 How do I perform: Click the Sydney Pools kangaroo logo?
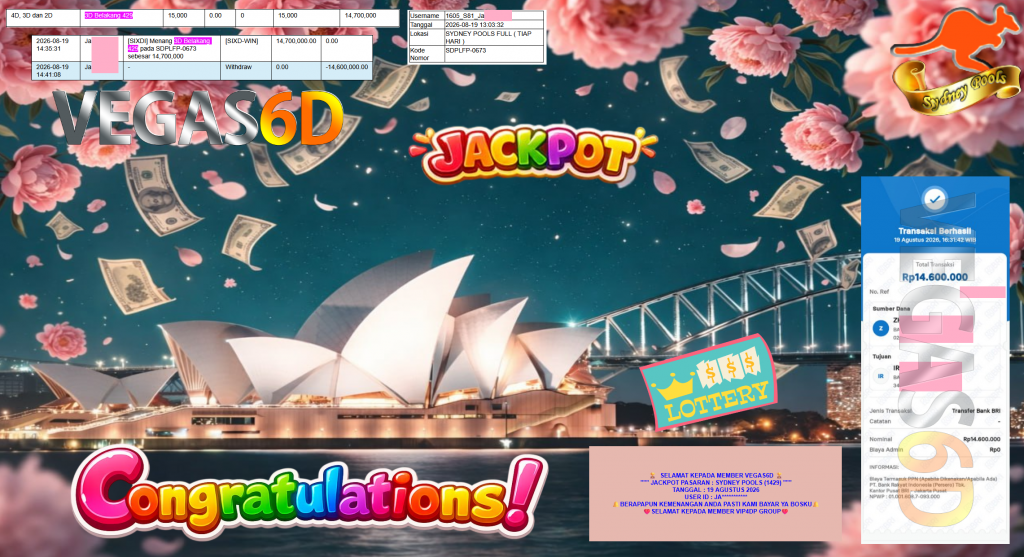pyautogui.click(x=955, y=59)
